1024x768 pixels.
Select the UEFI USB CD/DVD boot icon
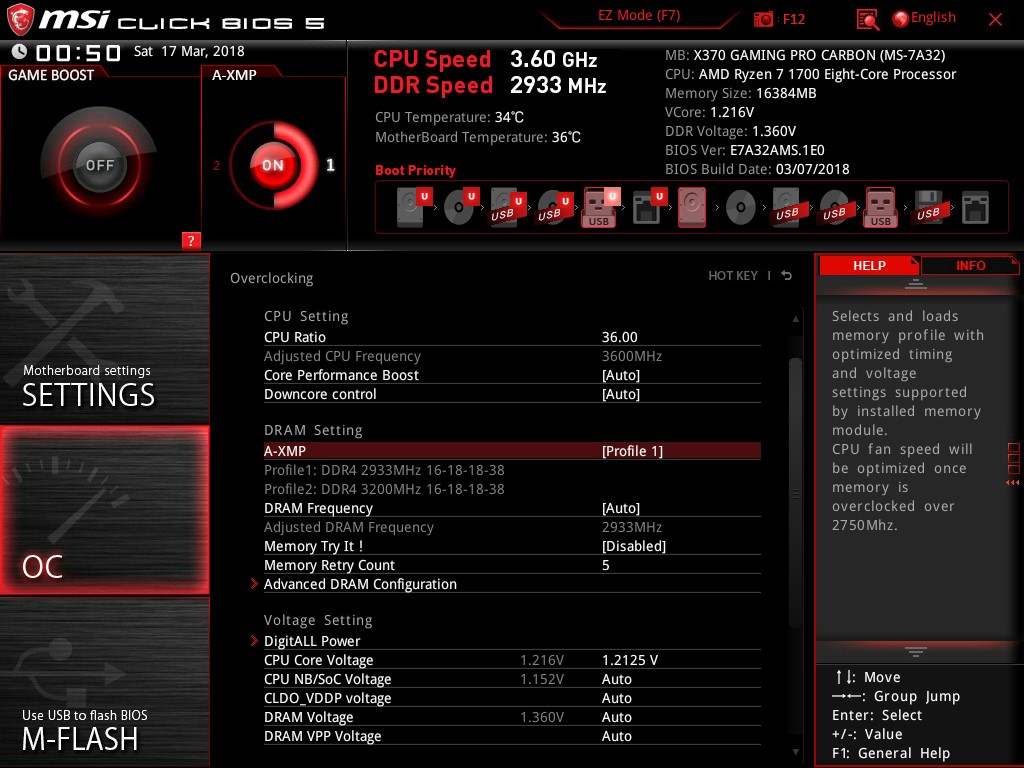click(554, 207)
